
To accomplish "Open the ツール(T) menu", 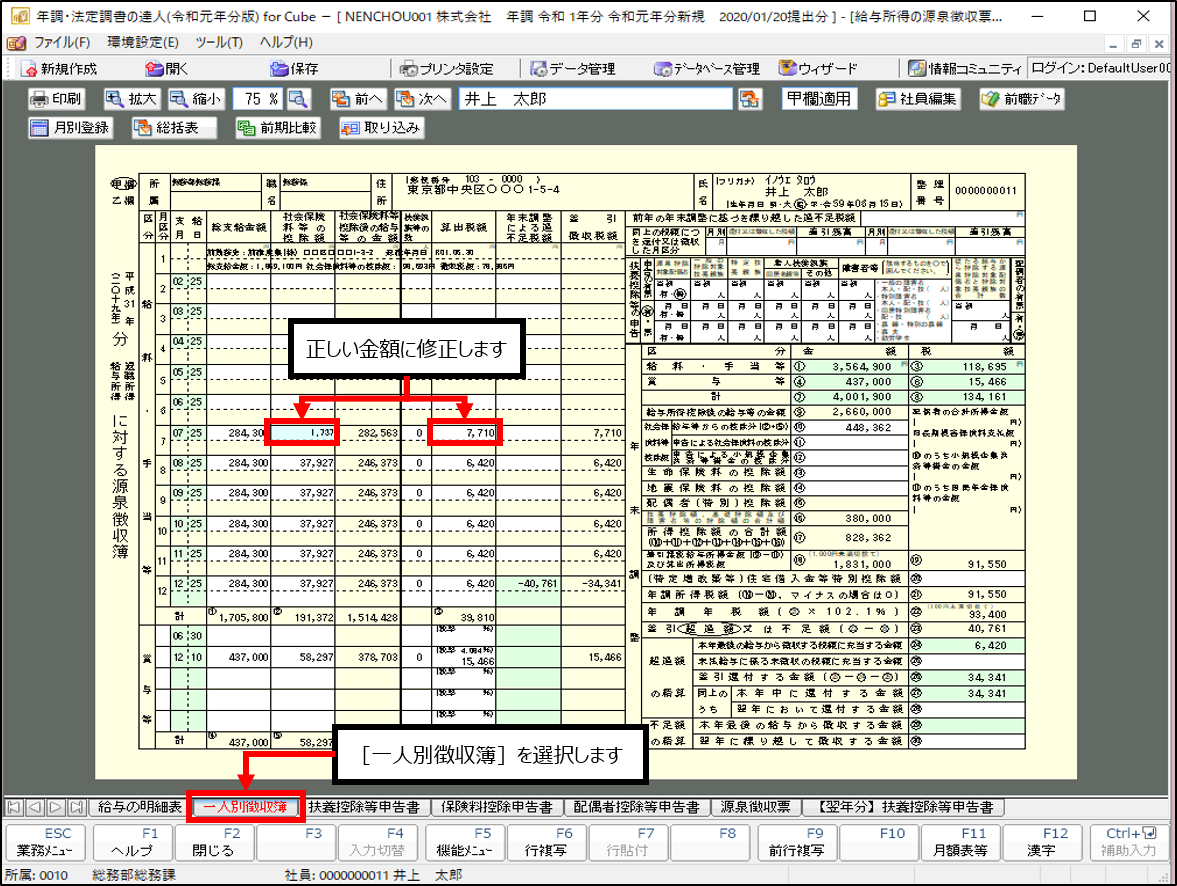I will [x=219, y=43].
